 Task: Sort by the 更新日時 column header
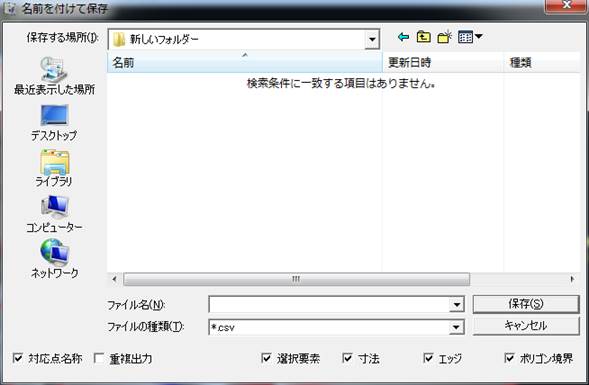coord(443,63)
